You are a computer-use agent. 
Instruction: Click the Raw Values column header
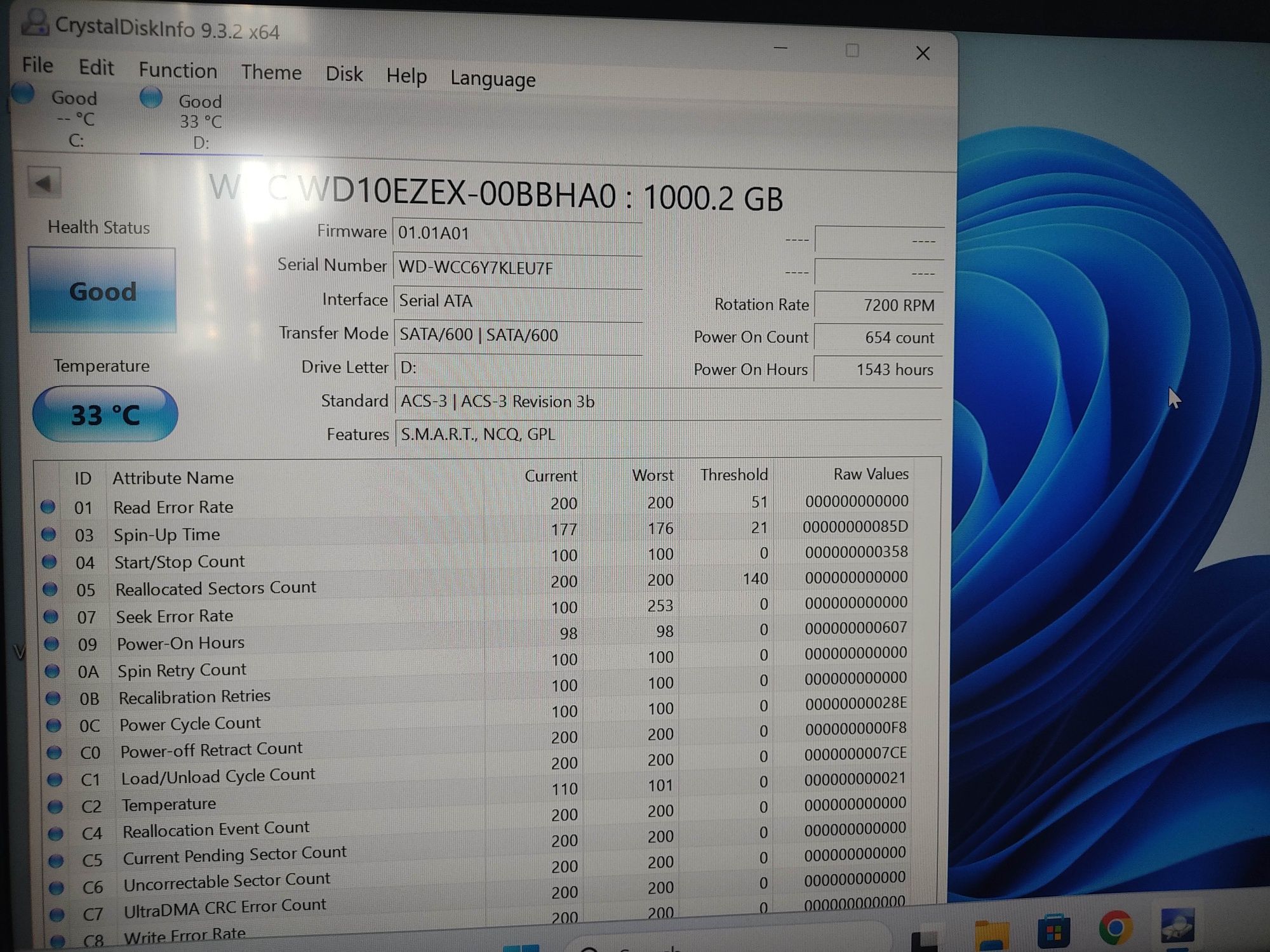click(871, 474)
